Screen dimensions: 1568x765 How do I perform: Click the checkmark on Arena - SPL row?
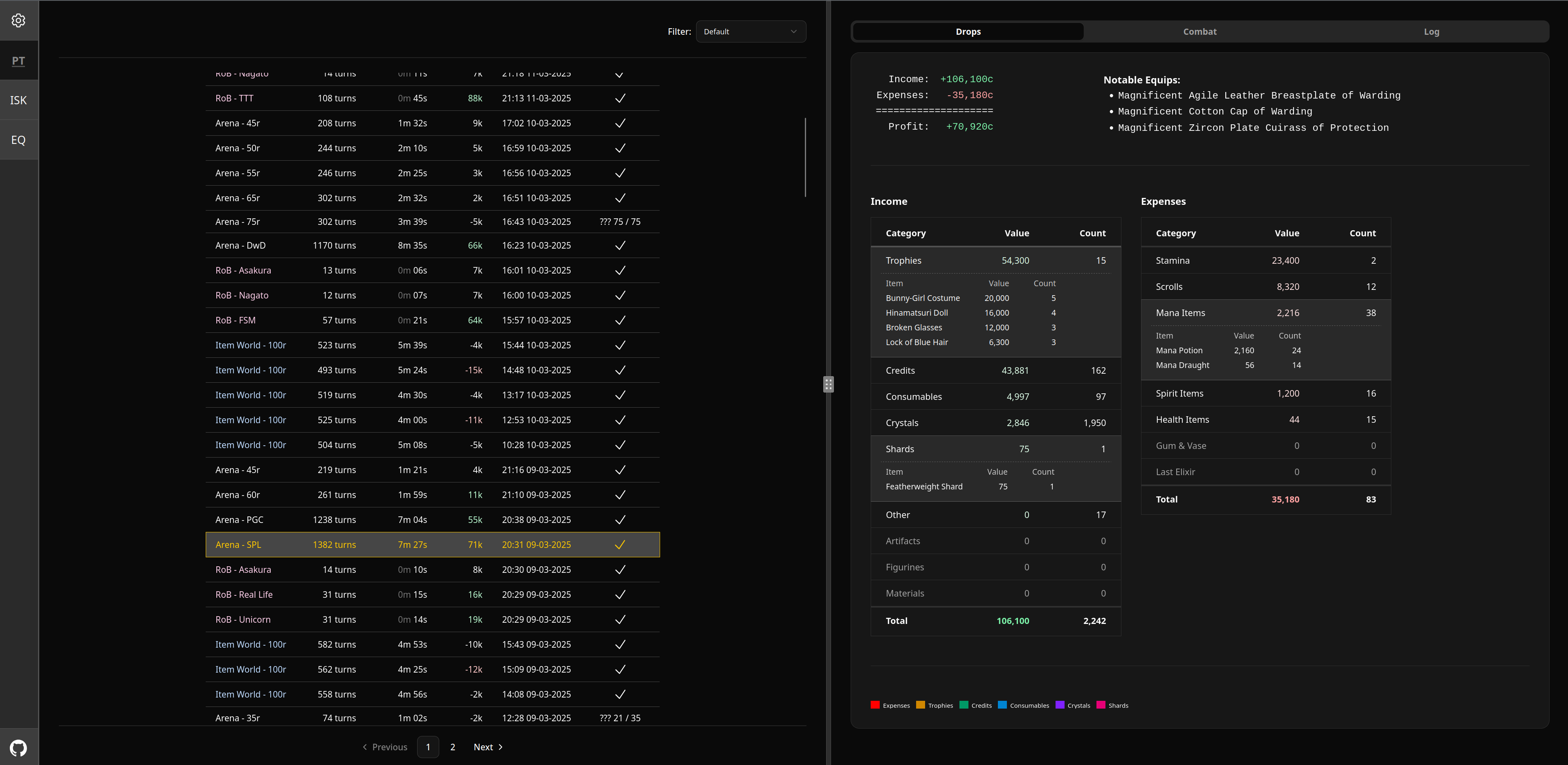620,545
